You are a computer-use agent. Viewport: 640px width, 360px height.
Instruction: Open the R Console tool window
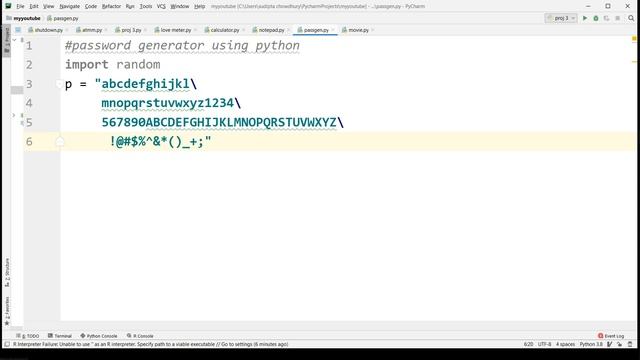(x=140, y=336)
